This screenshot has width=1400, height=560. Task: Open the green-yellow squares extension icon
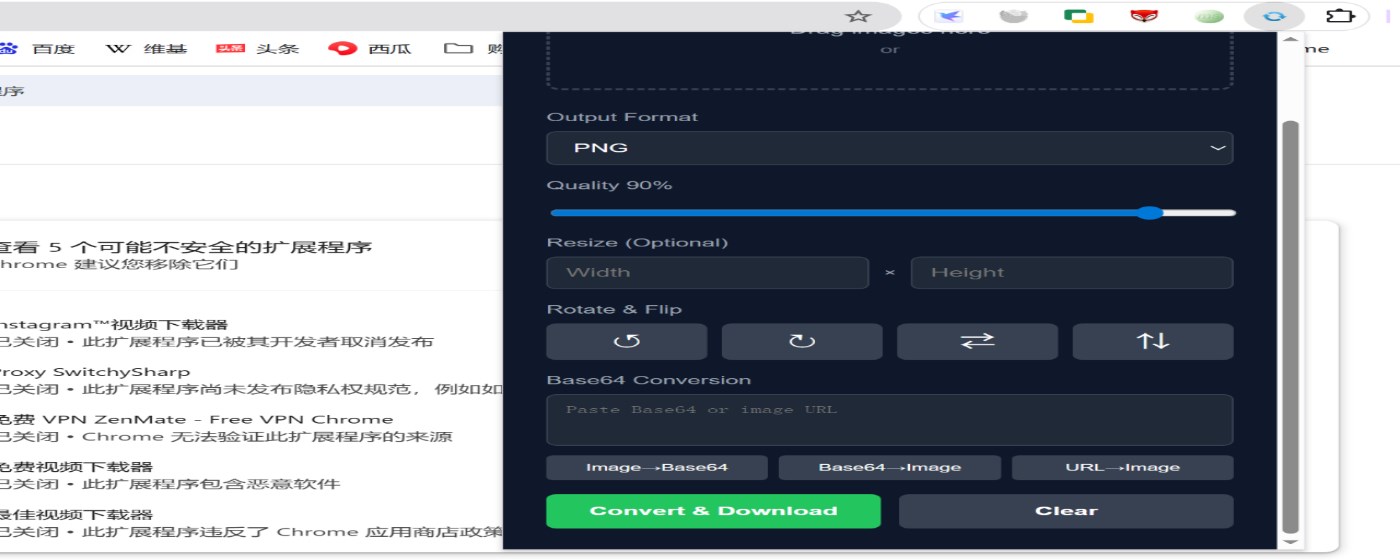tap(1078, 16)
